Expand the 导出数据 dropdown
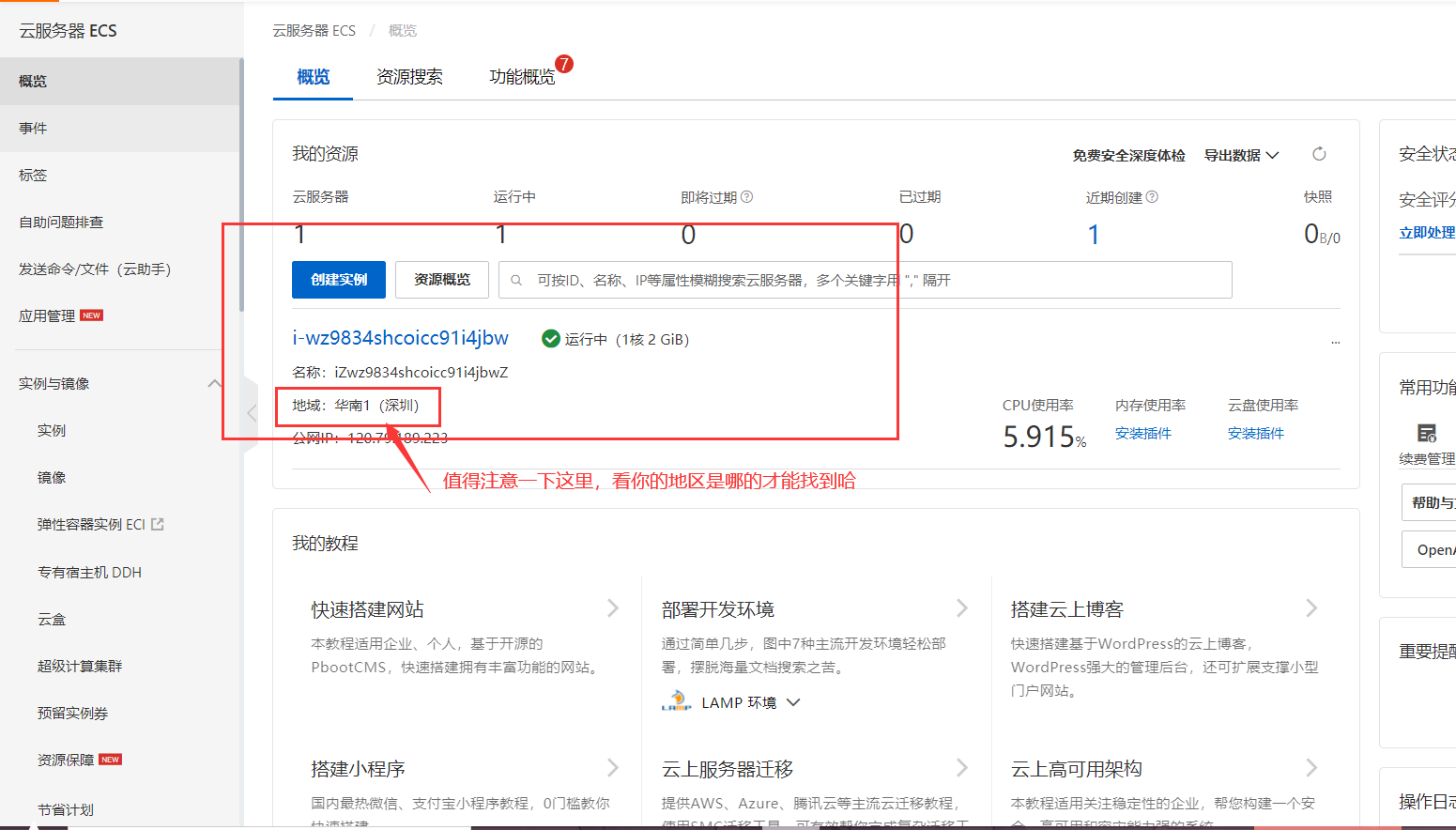This screenshot has width=1456, height=830. (1241, 156)
